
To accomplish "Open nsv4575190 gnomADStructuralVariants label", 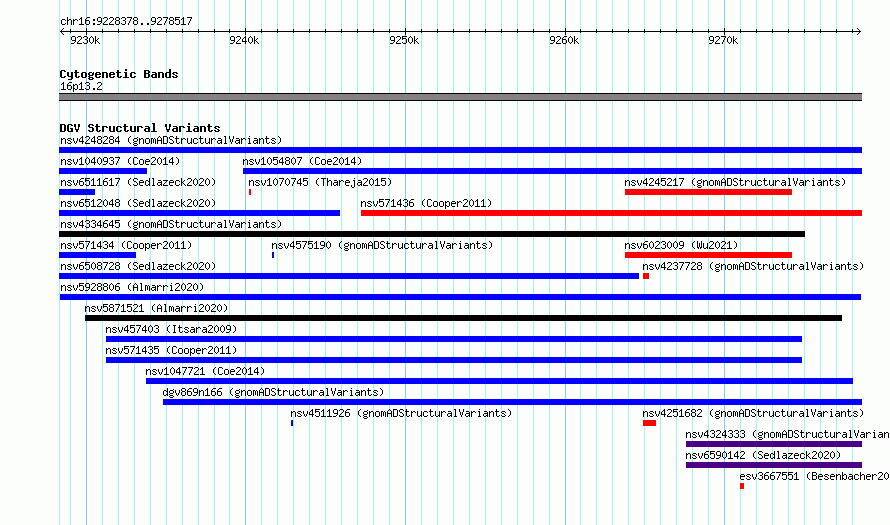I will (382, 245).
